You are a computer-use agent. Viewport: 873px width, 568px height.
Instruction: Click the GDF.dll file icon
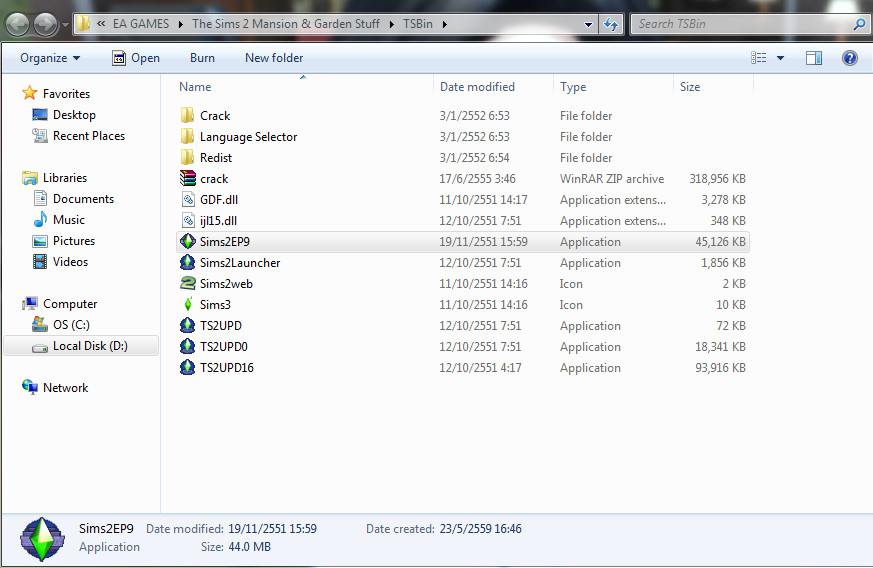coord(188,199)
